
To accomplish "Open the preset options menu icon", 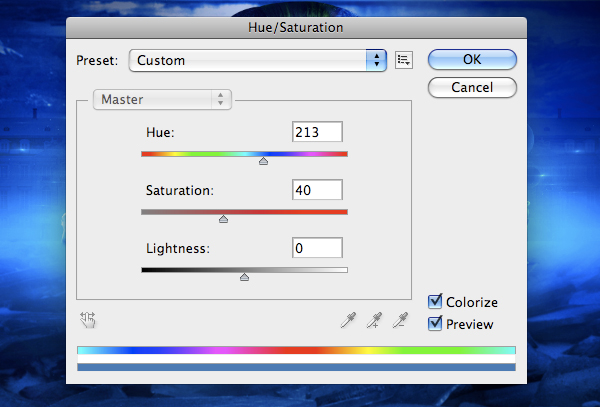I will pyautogui.click(x=404, y=60).
